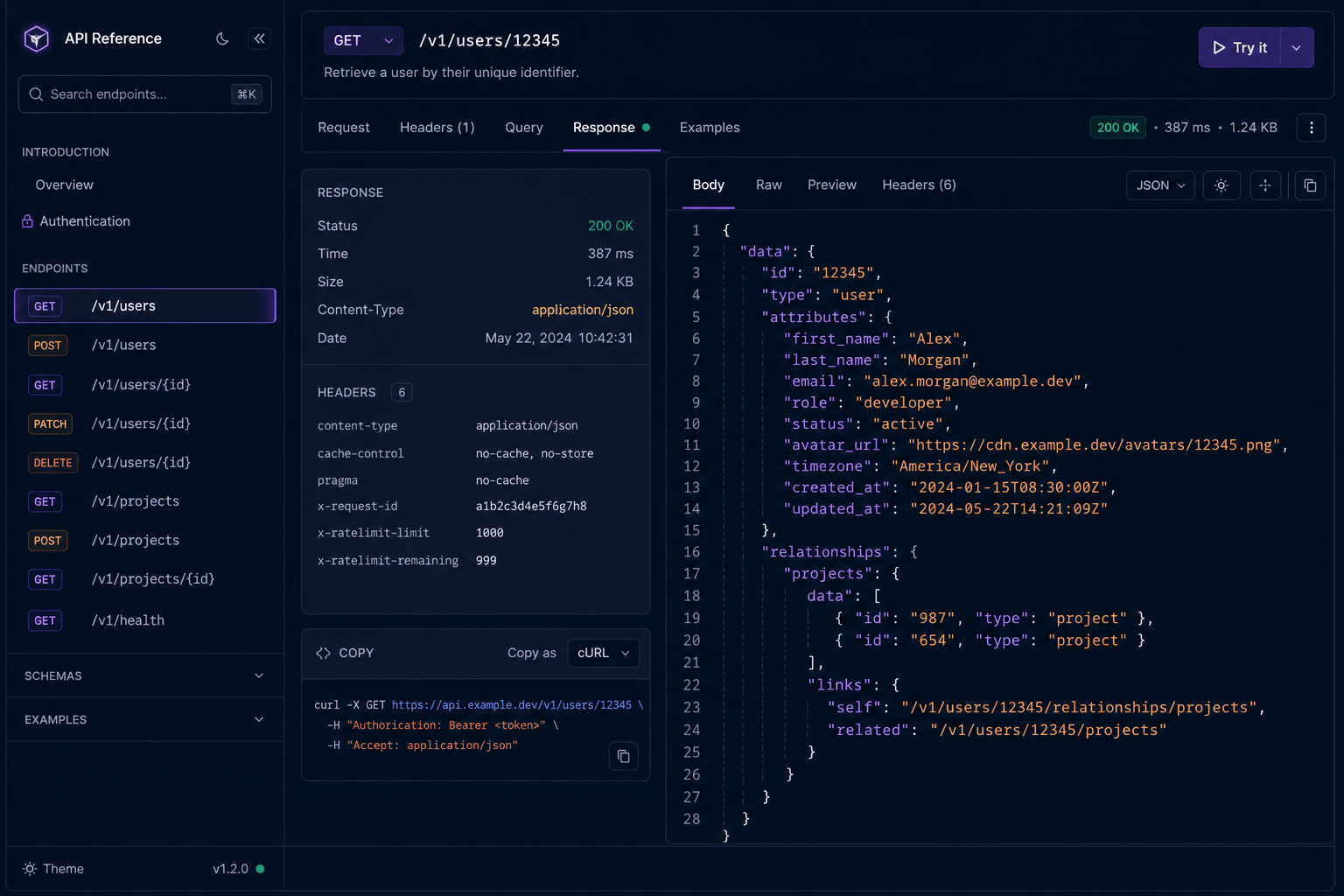
Task: Expand the EXAMPLES section
Action: point(145,720)
